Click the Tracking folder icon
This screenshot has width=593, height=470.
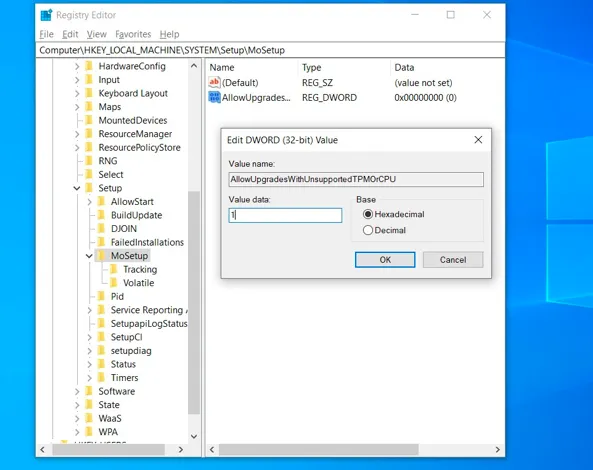click(113, 269)
